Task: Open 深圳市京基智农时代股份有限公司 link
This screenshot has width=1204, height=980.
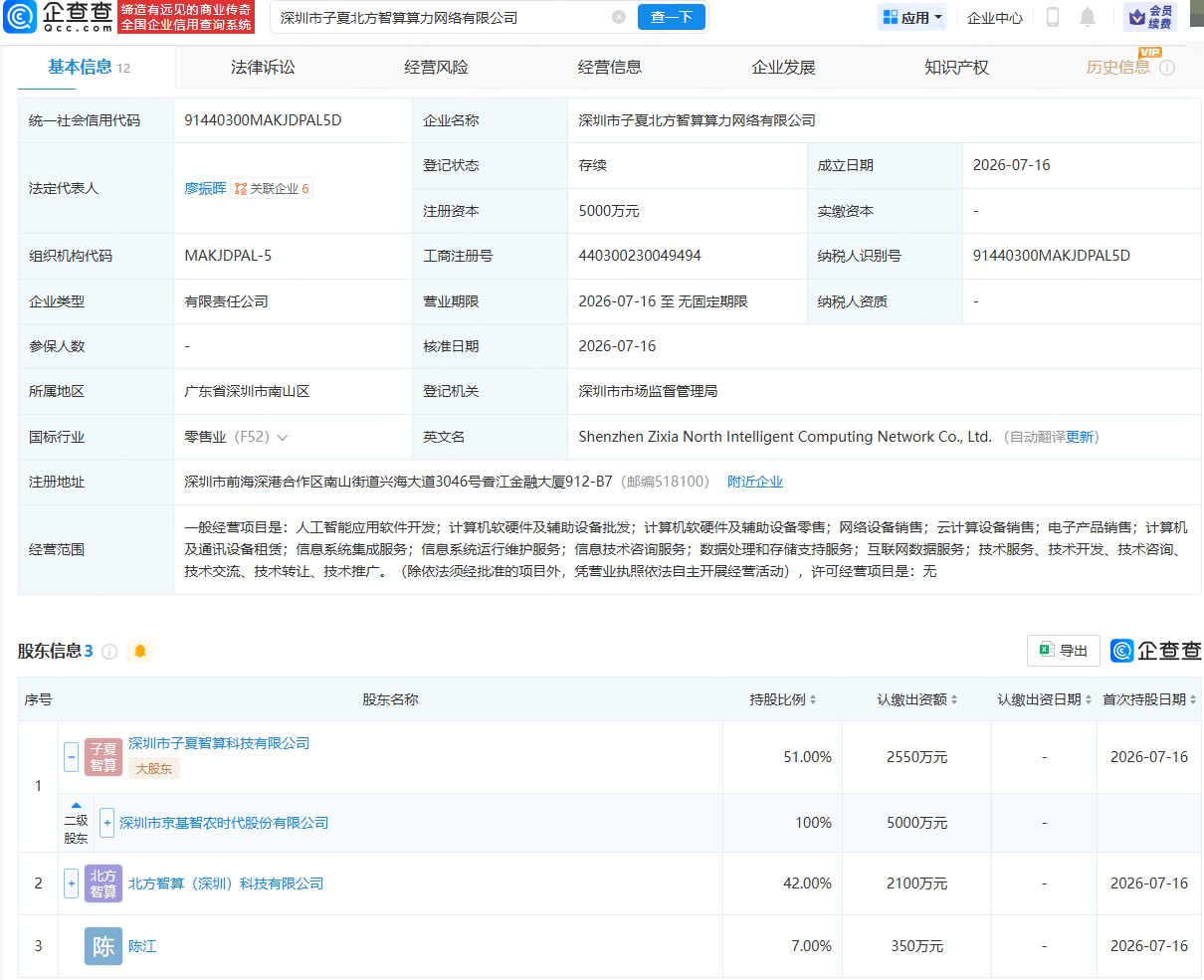Action: [x=224, y=823]
